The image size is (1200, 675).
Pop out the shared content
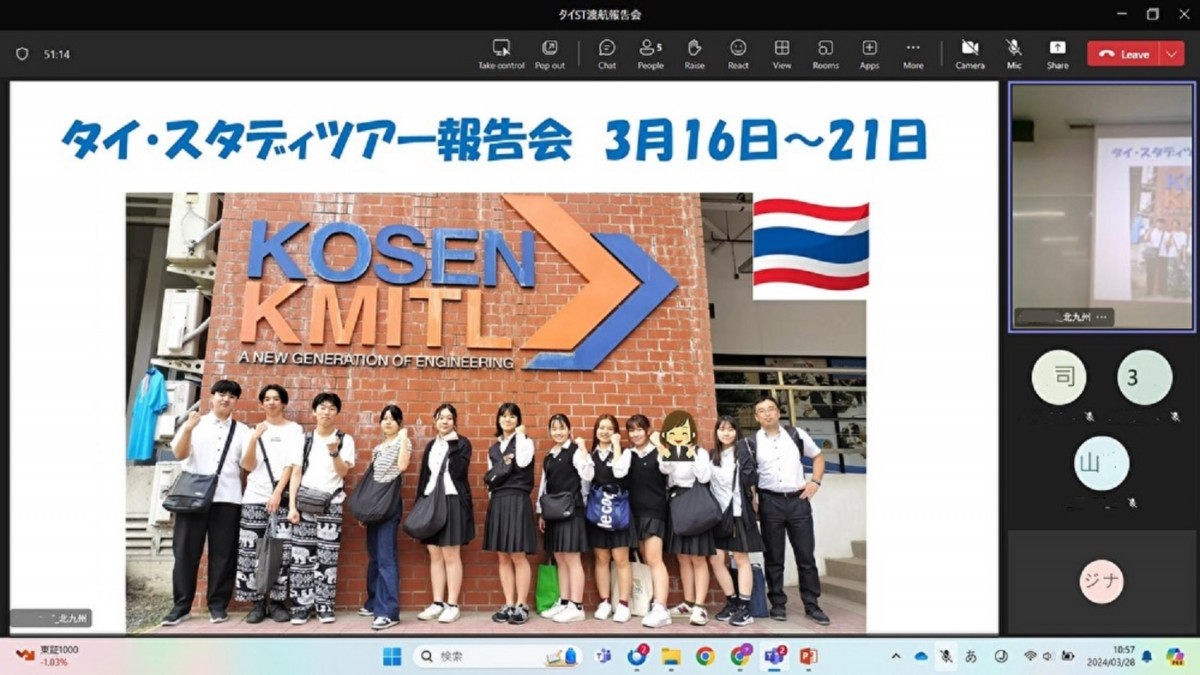tap(549, 54)
